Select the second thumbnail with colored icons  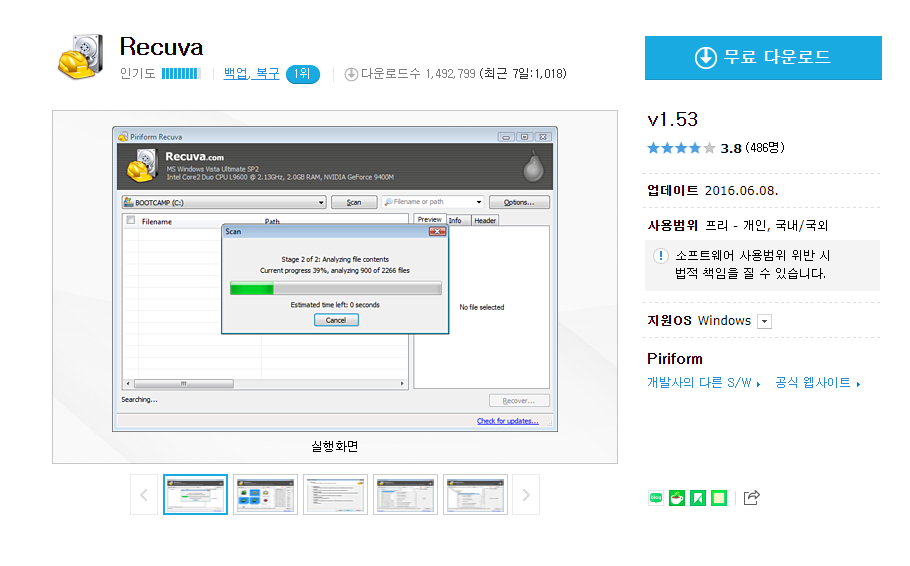(x=265, y=495)
